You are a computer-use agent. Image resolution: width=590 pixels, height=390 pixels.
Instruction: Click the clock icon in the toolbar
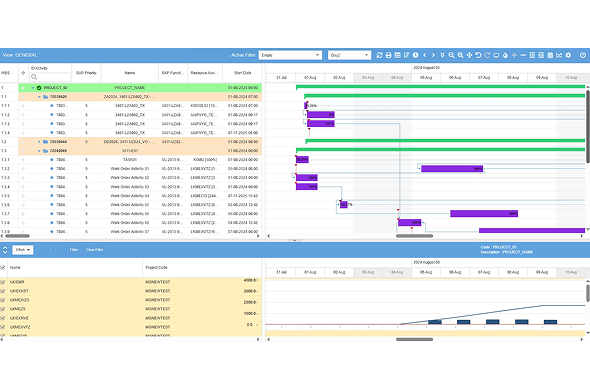point(415,55)
